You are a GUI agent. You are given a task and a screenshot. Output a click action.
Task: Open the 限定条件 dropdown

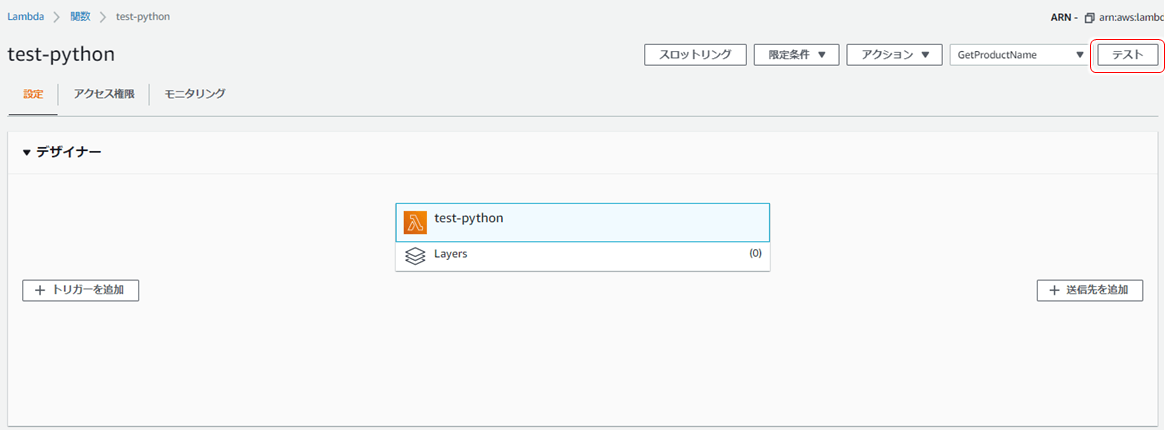point(796,55)
